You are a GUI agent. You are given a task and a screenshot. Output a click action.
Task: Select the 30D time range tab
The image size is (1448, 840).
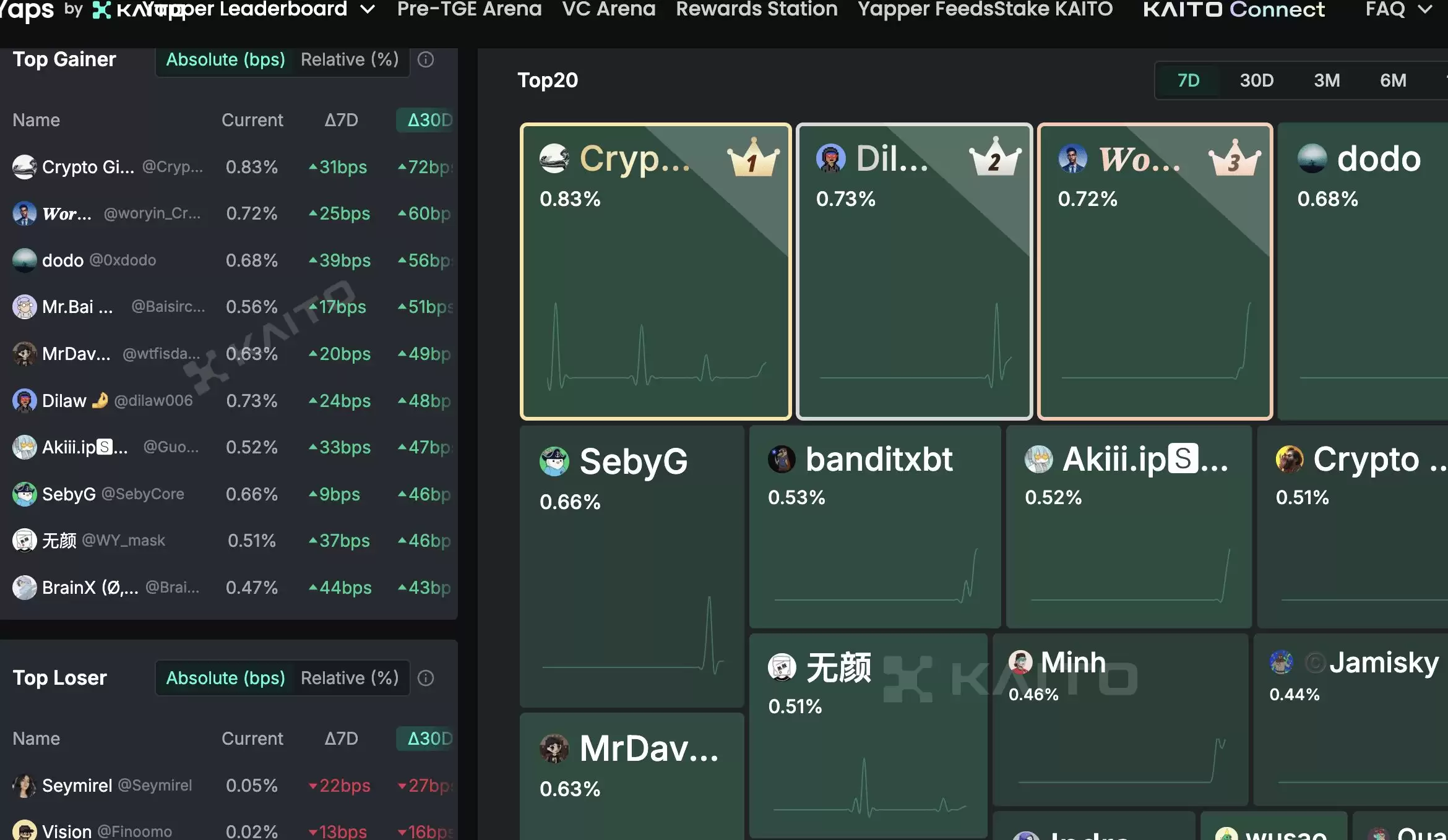[1256, 80]
